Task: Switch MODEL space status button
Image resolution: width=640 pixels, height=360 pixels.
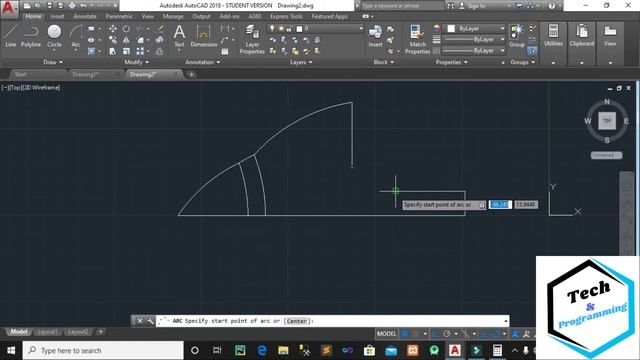Action: [386, 334]
